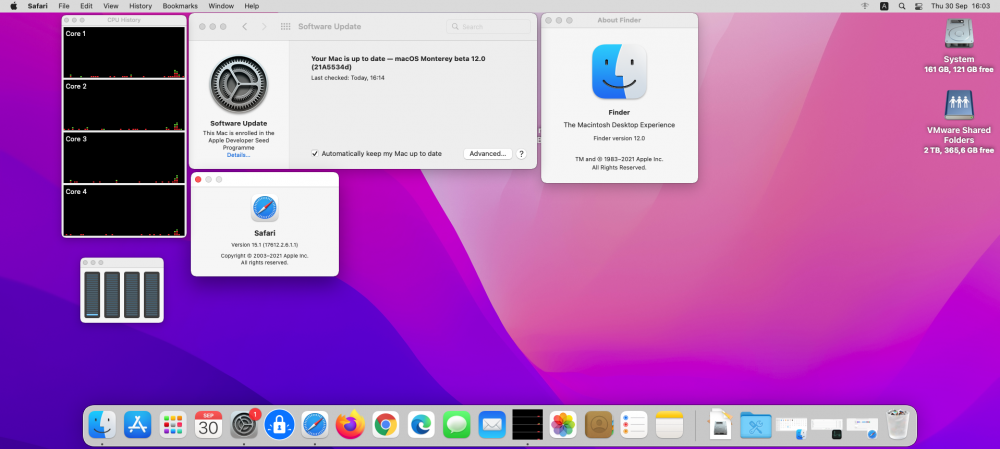The image size is (1000, 449).
Task: Open the Apple menu
Action: 13,6
